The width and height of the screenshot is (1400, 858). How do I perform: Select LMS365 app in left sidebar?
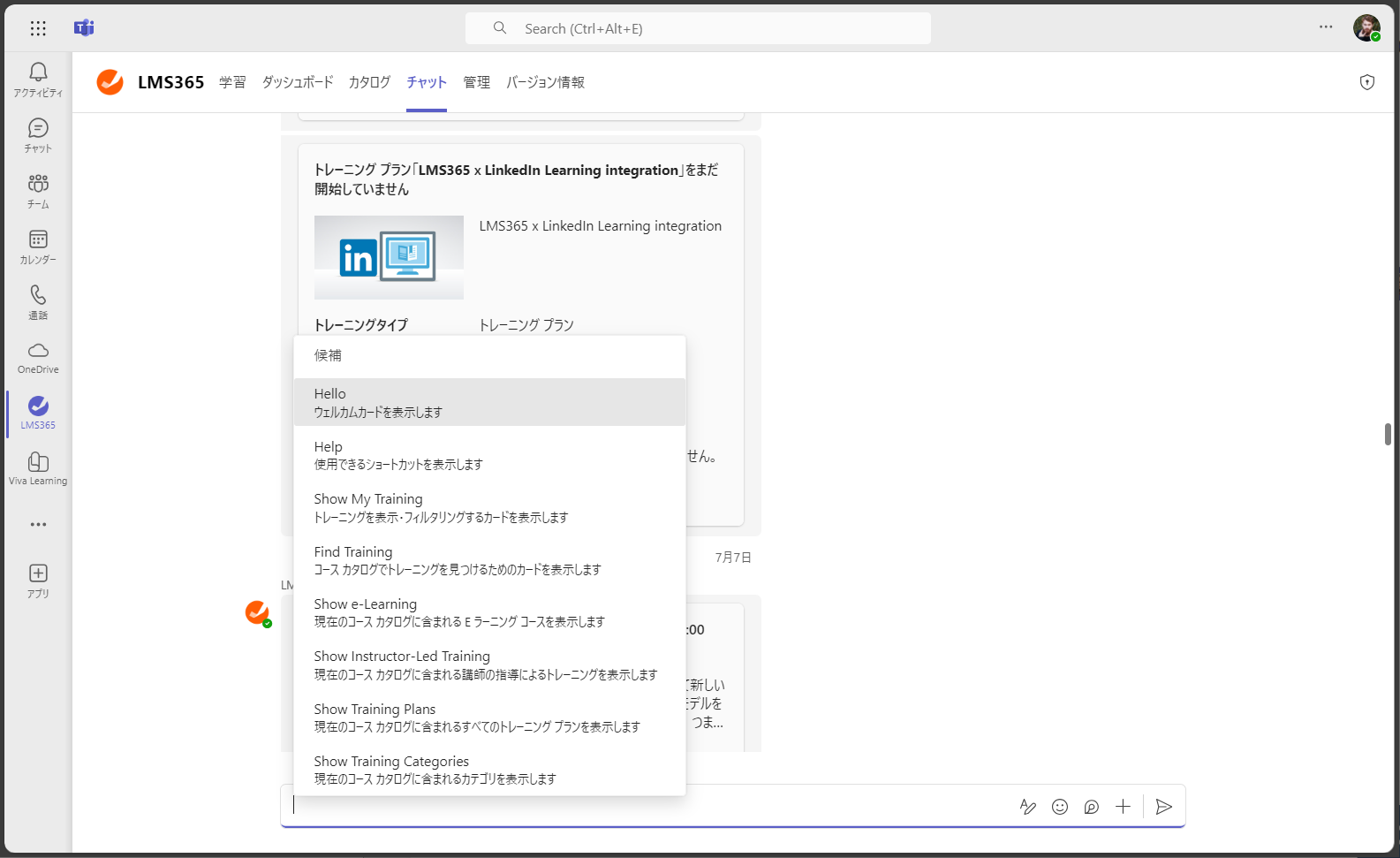coord(38,414)
